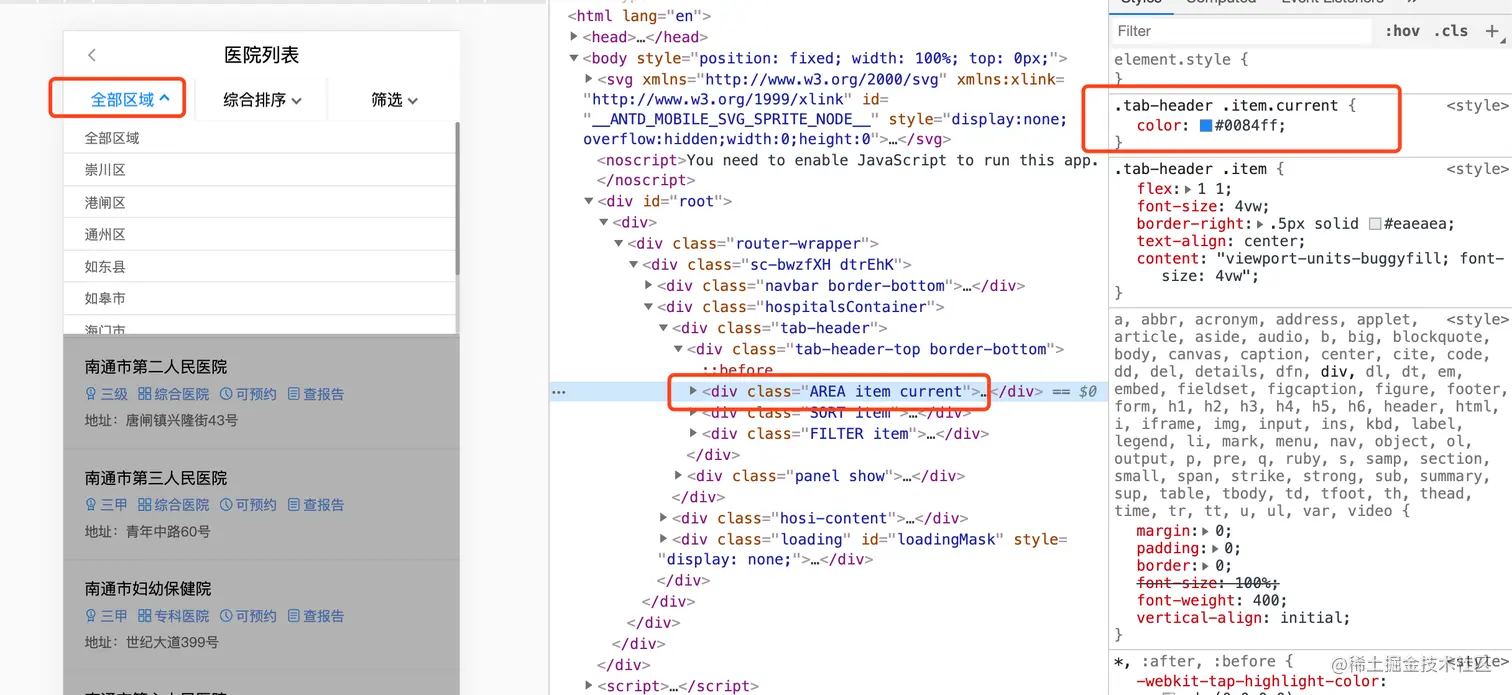Select 如皋市 in the region list
The height and width of the screenshot is (695, 1512).
[x=259, y=298]
